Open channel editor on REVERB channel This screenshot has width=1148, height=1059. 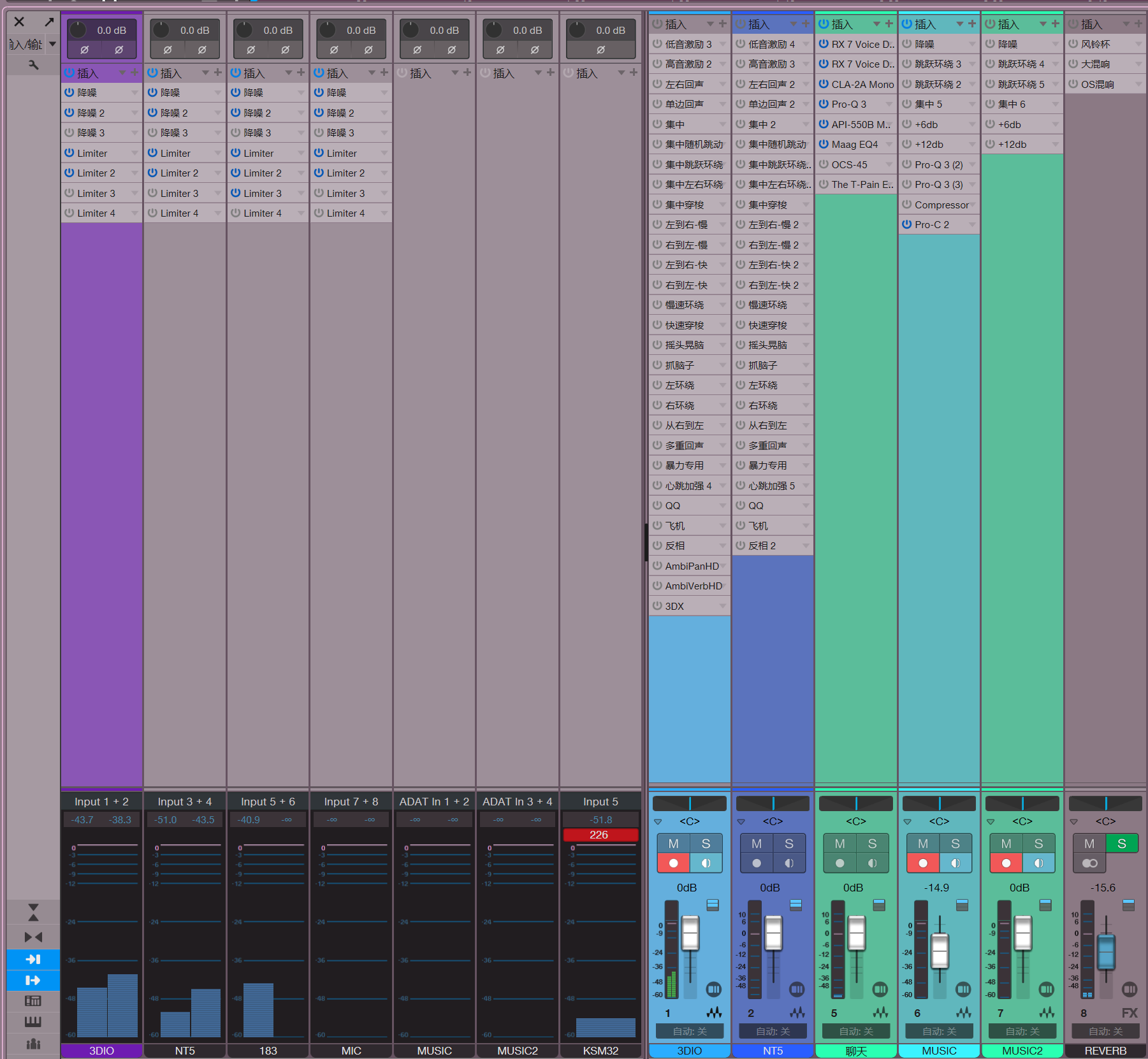pyautogui.click(x=1129, y=990)
